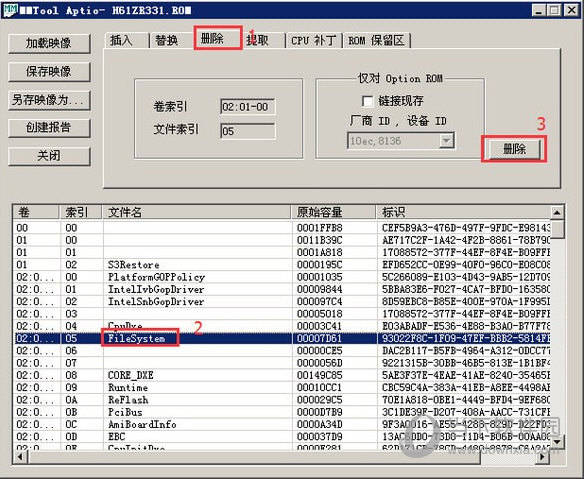Click the 加载映像 button

49,44
